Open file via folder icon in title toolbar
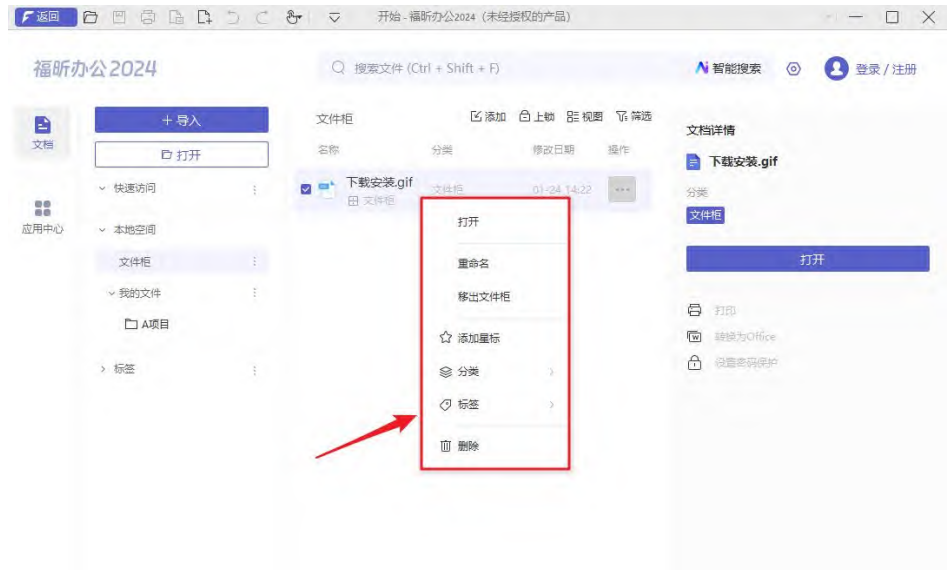Image resolution: width=952 pixels, height=576 pixels. 90,17
